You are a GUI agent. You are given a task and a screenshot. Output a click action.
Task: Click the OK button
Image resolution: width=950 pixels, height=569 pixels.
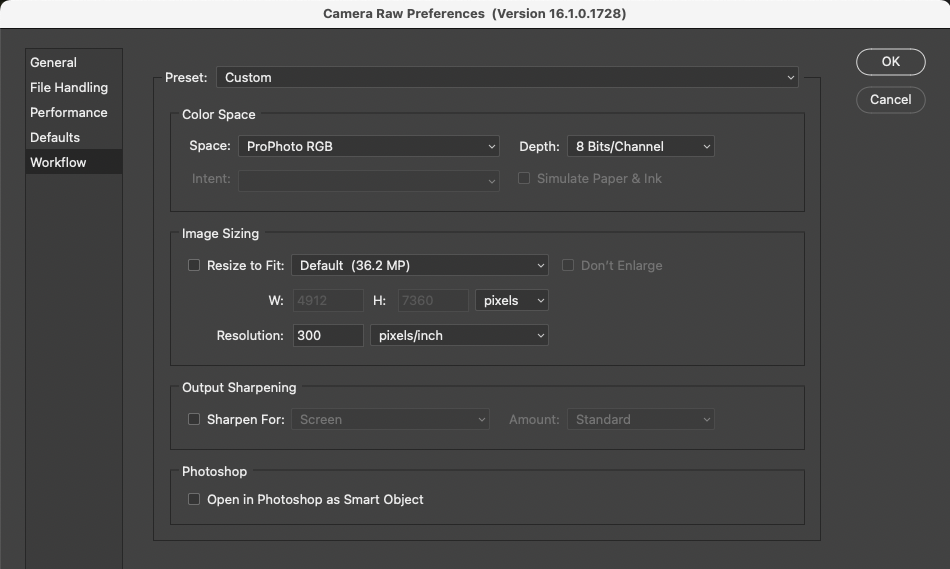890,62
